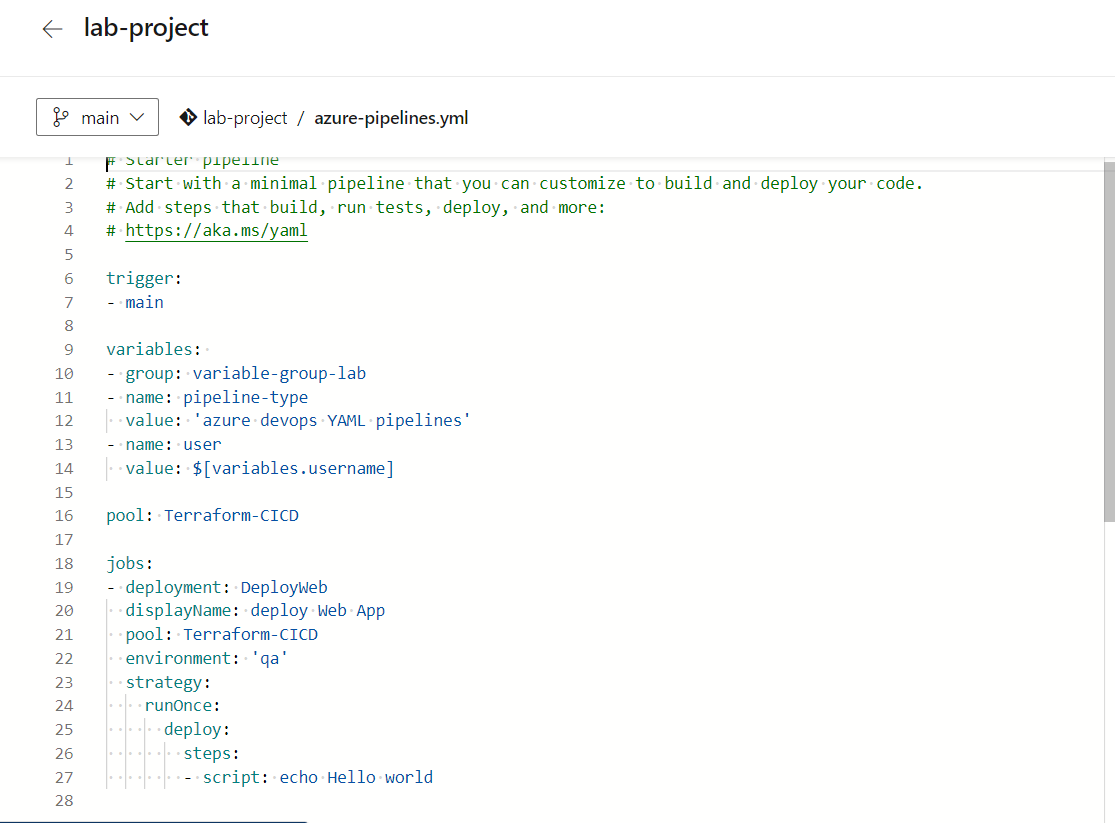Open the https://aka.ms/yaml link
1115x823 pixels.
216,231
